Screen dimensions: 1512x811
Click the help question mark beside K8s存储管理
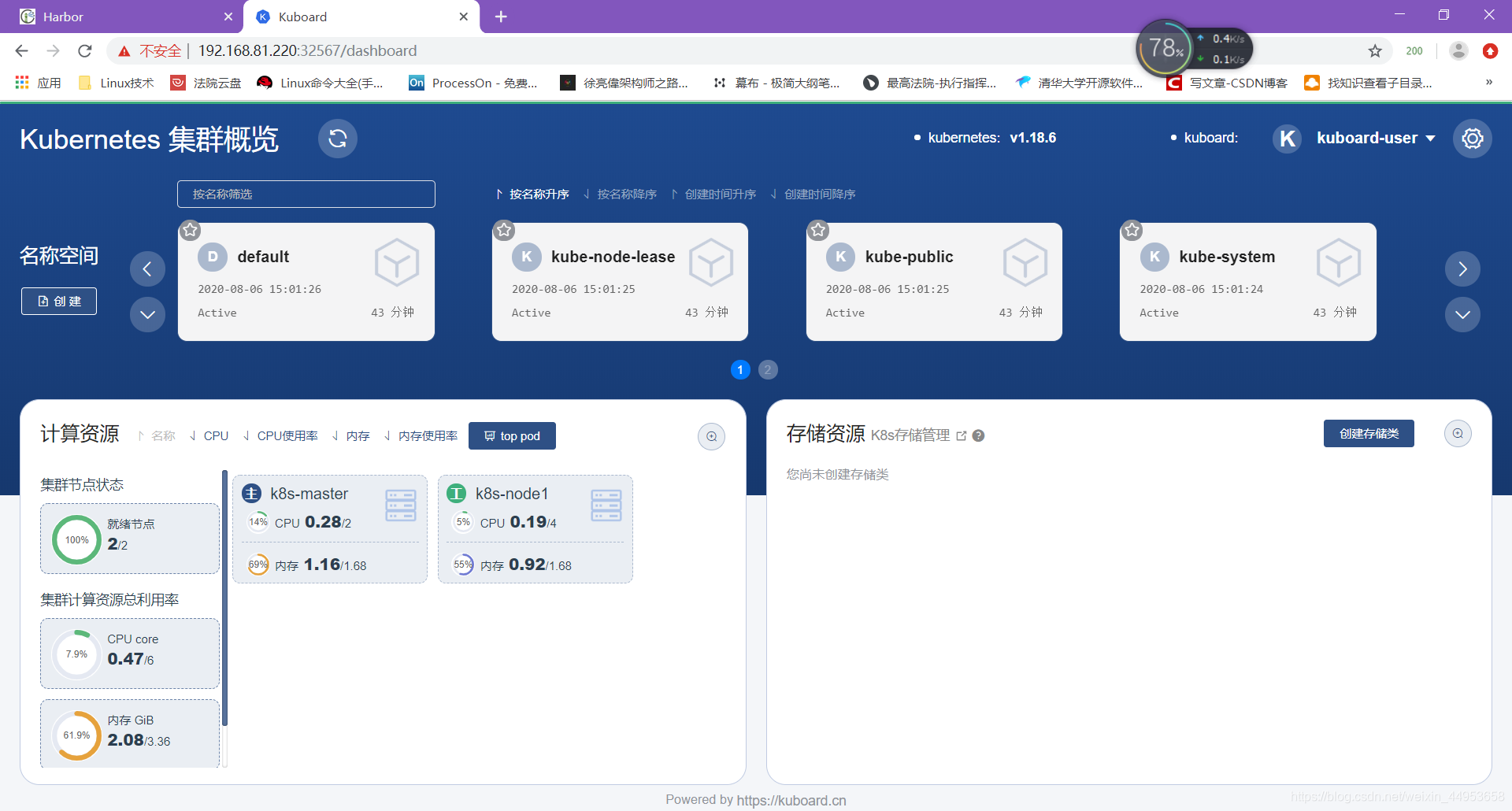click(x=979, y=435)
